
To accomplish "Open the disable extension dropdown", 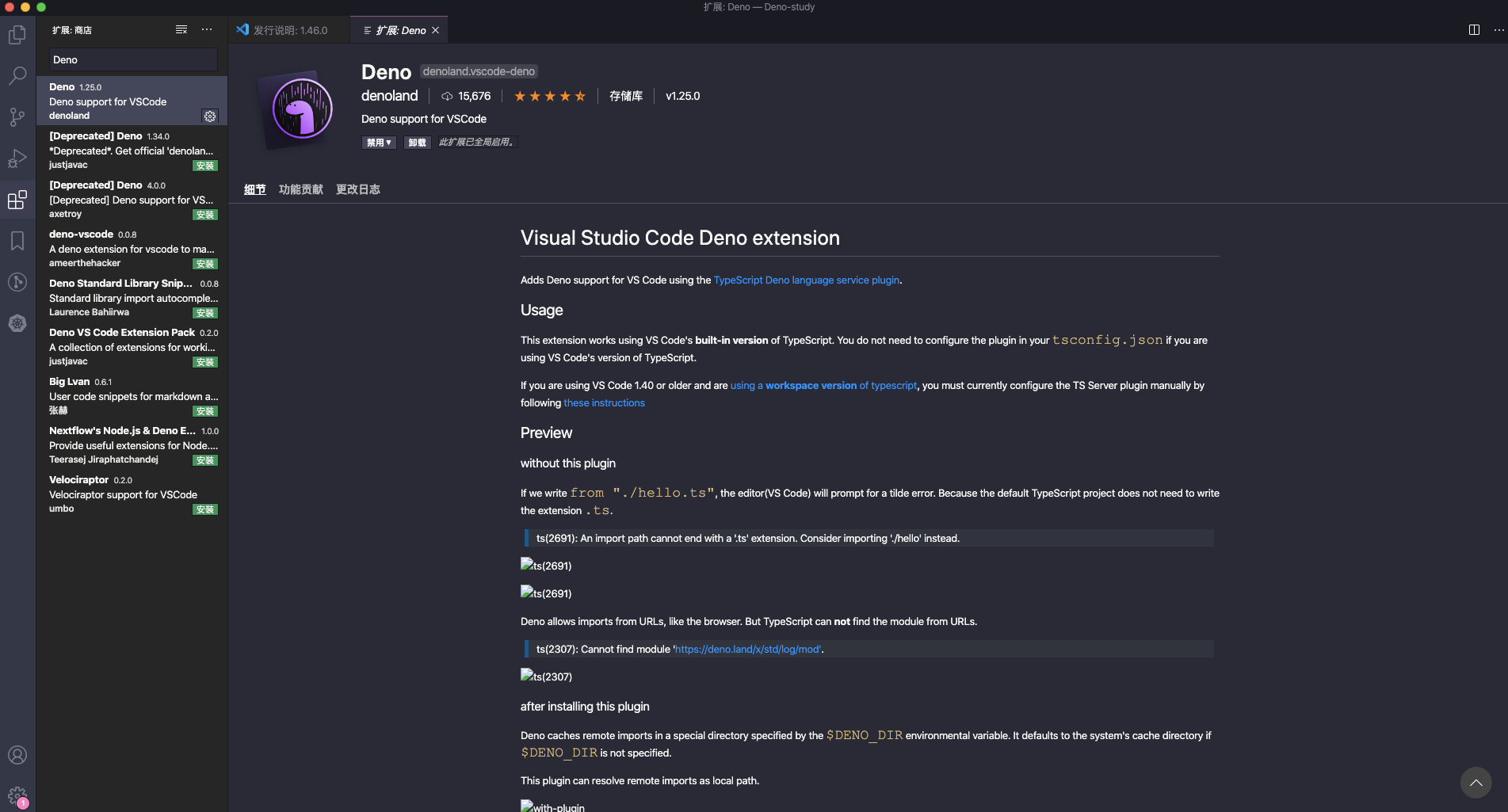I will tap(379, 143).
